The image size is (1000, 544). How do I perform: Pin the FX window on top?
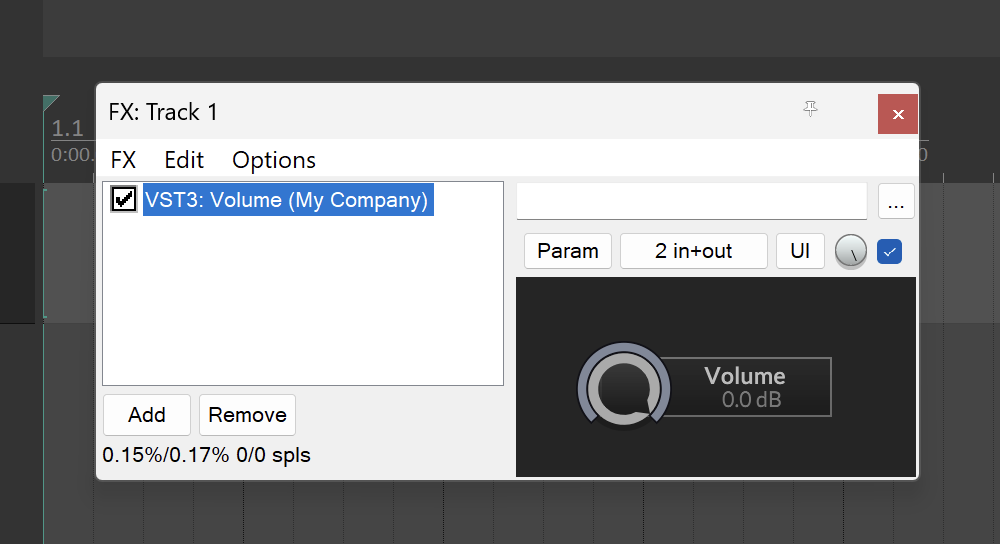(811, 110)
